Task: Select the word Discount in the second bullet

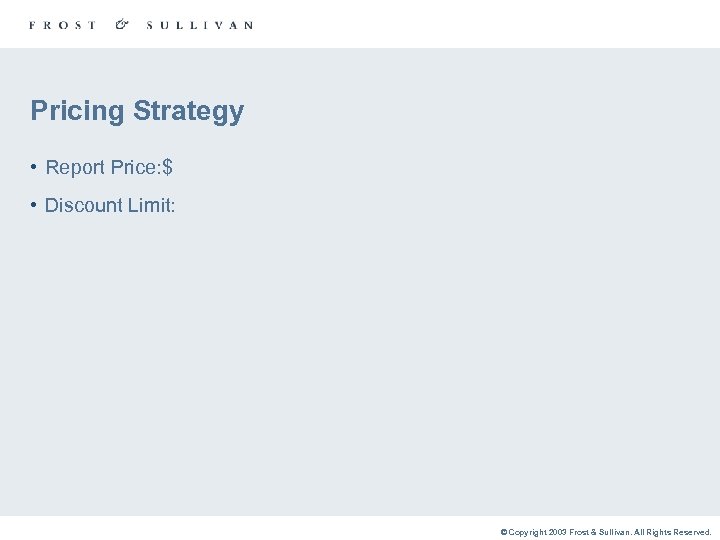Action: [x=83, y=205]
